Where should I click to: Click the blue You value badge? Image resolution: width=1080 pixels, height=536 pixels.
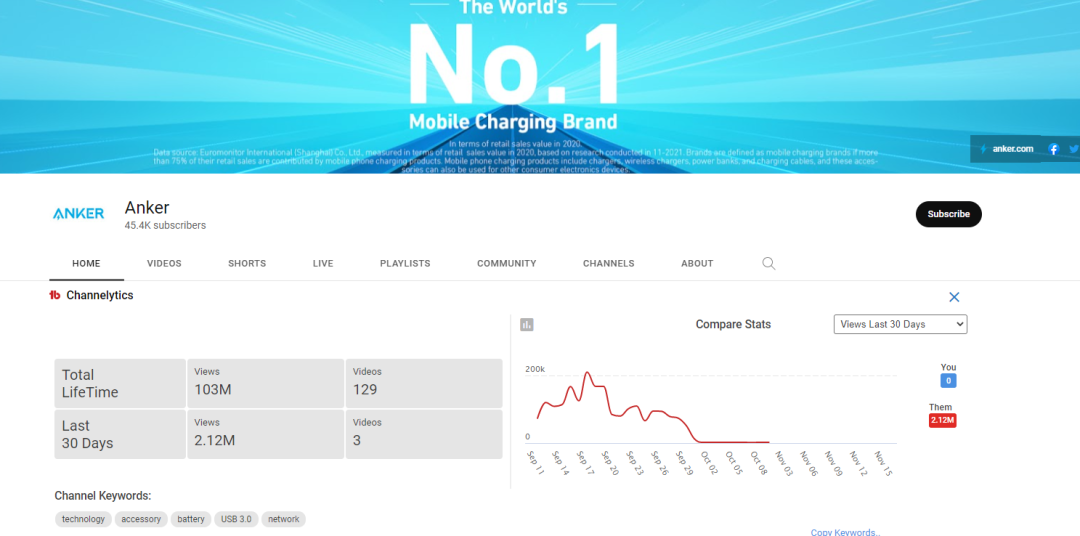pyautogui.click(x=948, y=381)
